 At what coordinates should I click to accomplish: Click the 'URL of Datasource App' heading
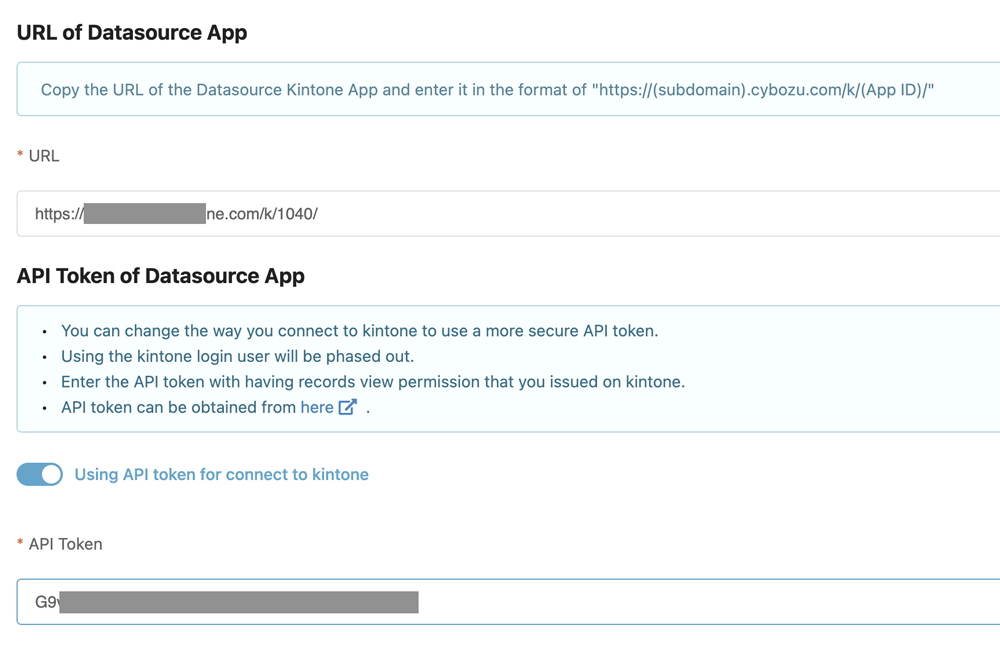click(x=132, y=33)
